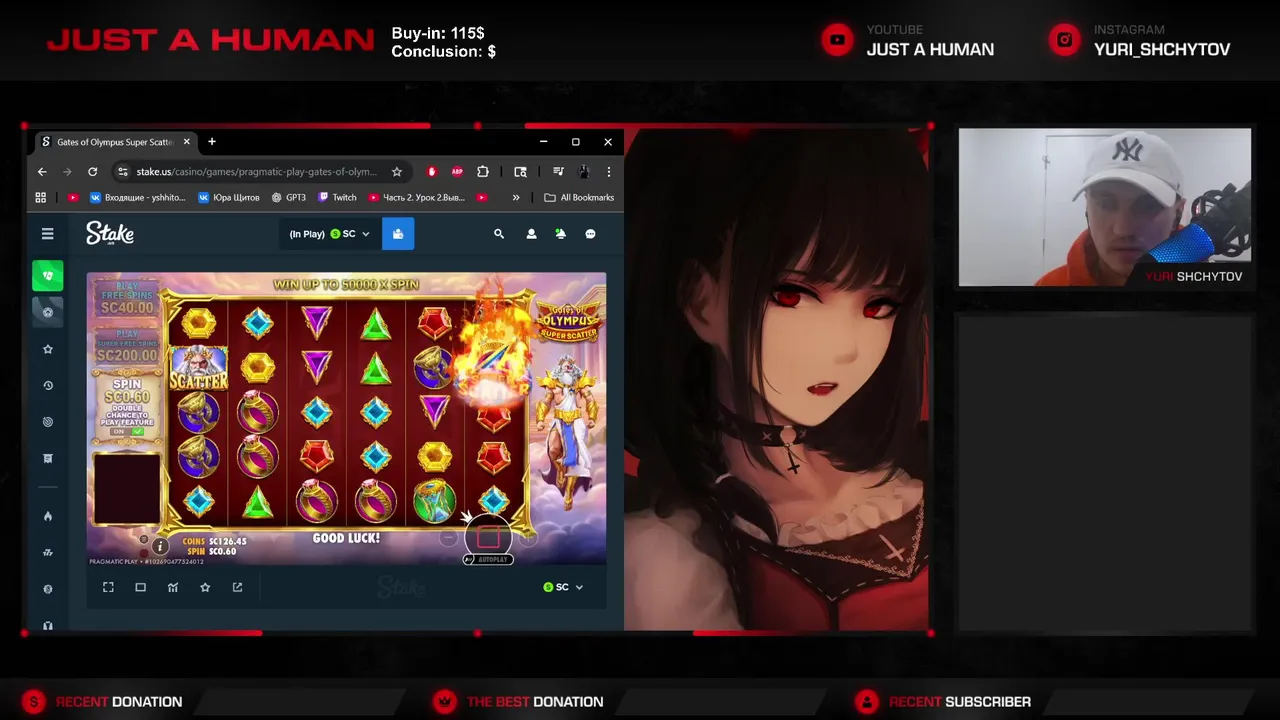Open the GPT3 bookmark

click(x=289, y=198)
